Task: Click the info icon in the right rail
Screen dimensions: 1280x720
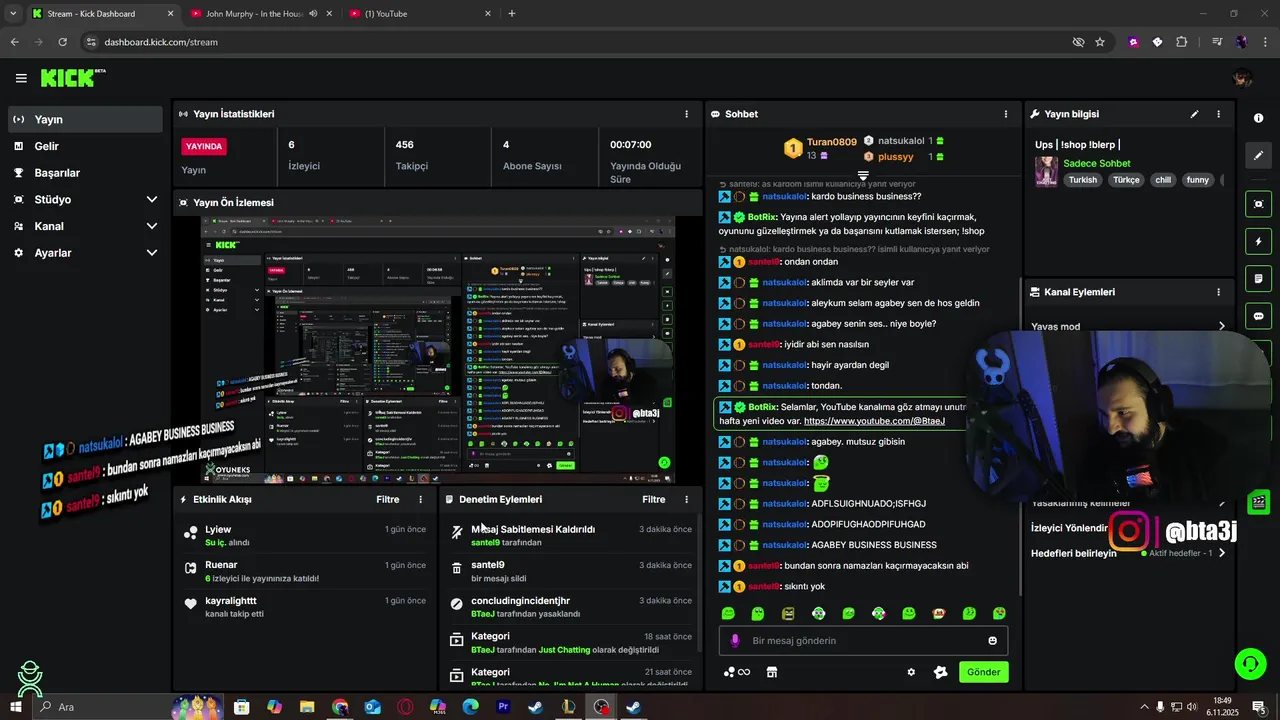Action: point(1258,118)
